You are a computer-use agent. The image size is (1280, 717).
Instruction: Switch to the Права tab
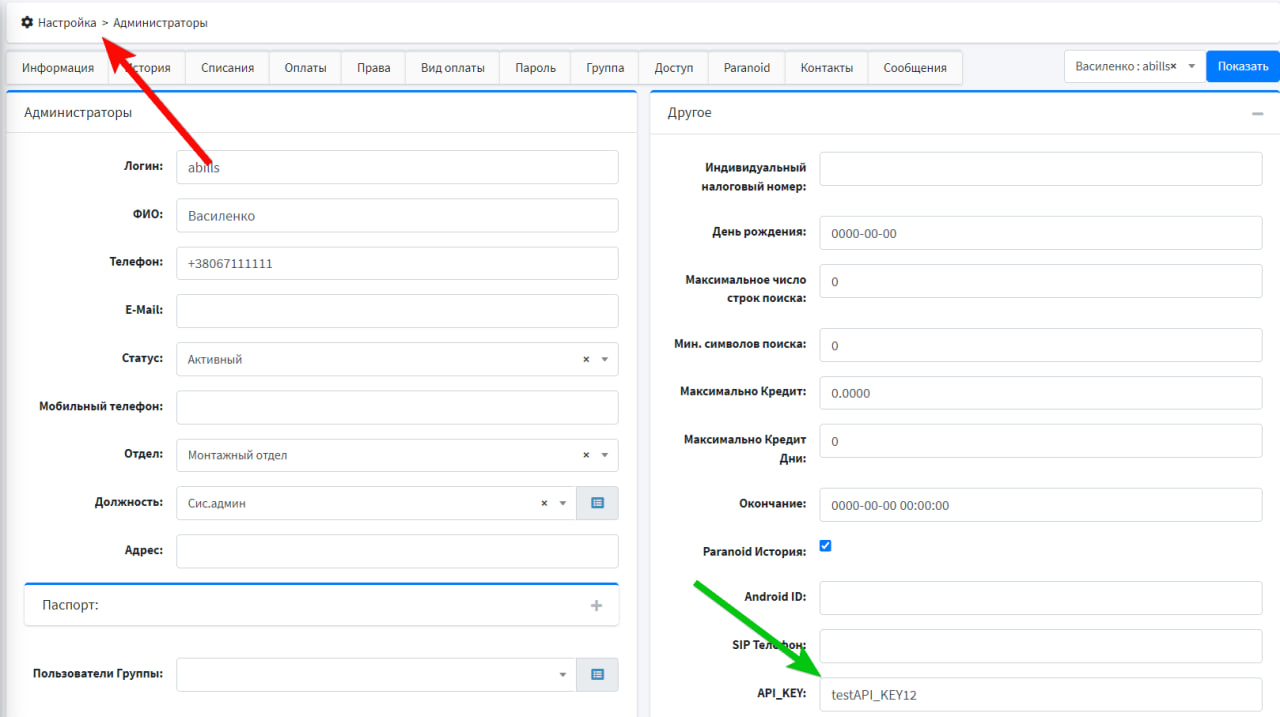point(373,68)
